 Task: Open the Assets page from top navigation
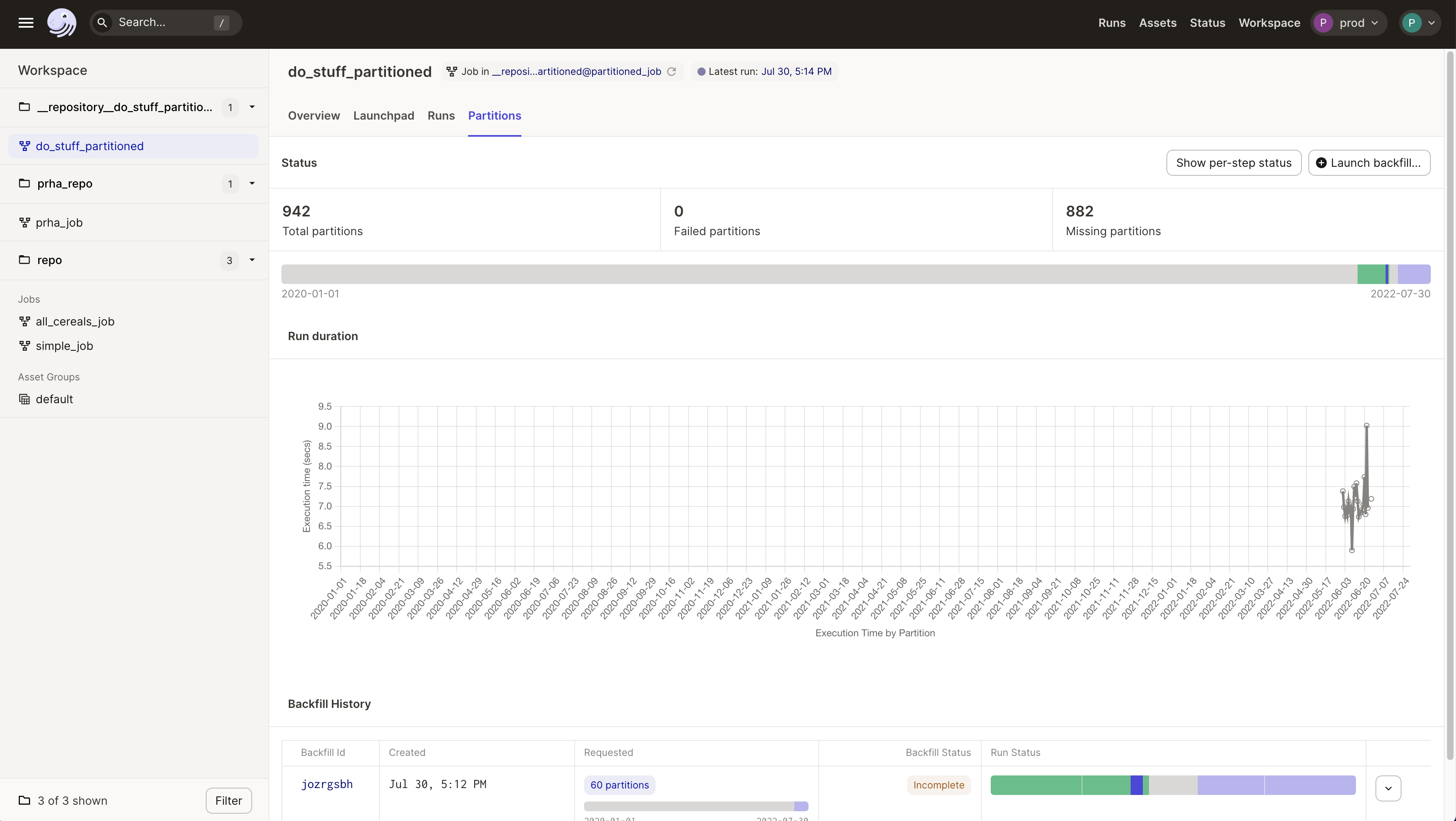[x=1157, y=23]
